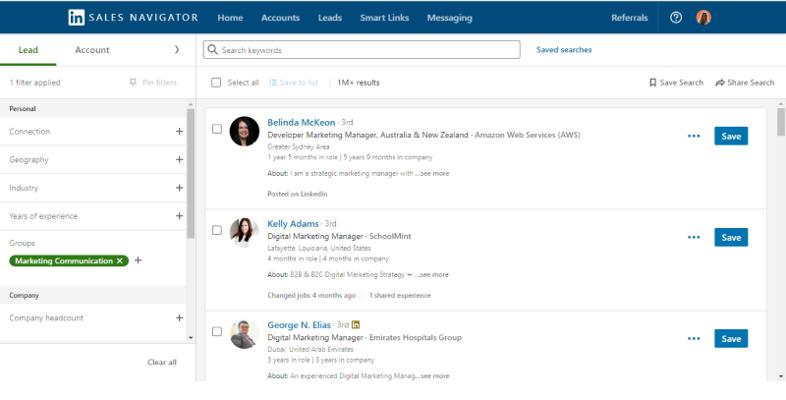Screen dimensions: 786x400
Task: Expand the Connection filter
Action: pos(179,131)
